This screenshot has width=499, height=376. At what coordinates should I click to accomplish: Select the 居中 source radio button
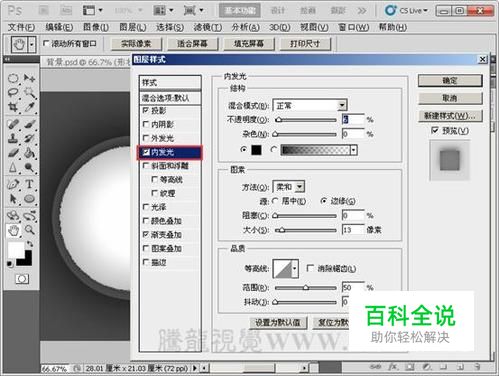275,201
